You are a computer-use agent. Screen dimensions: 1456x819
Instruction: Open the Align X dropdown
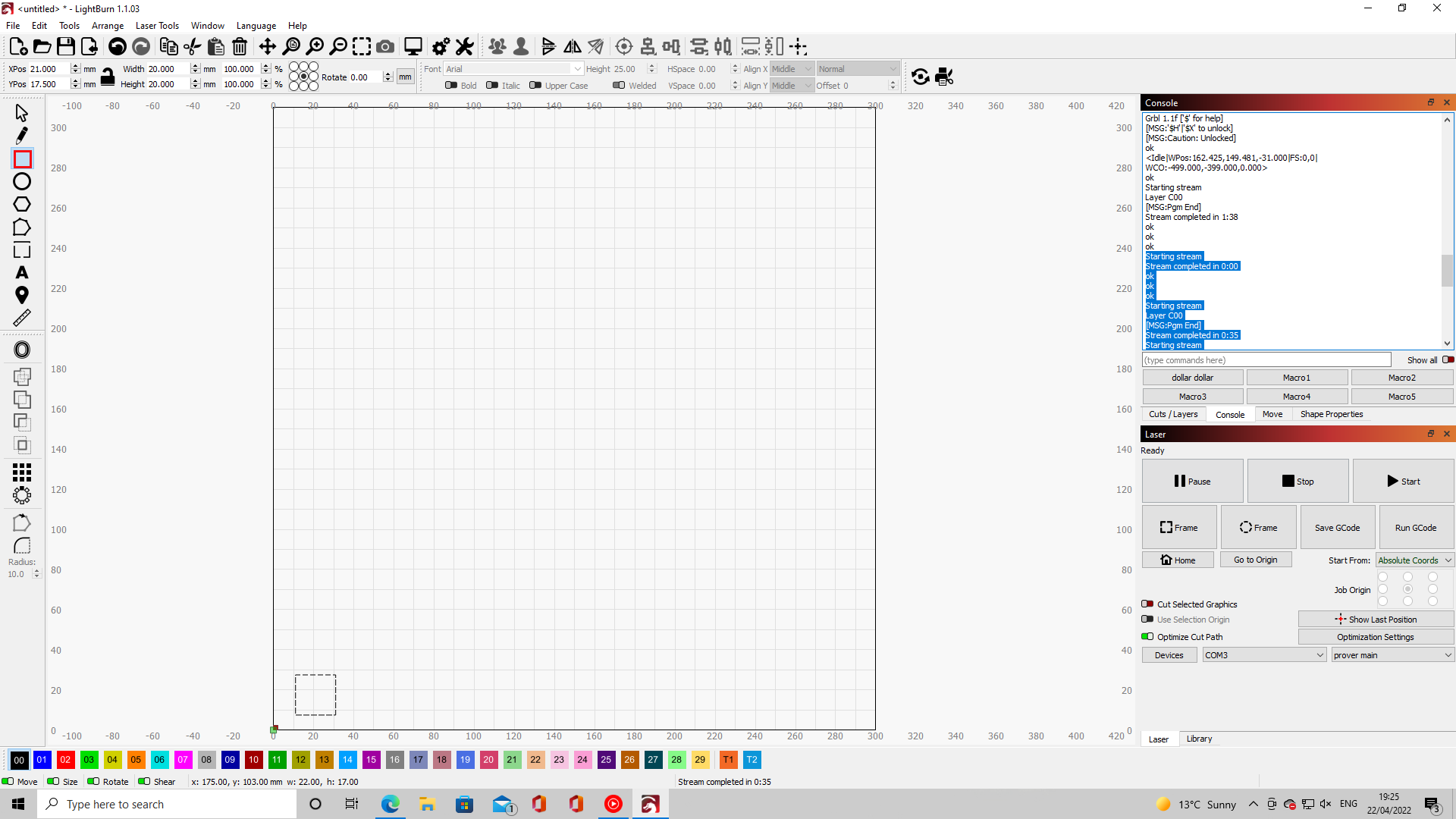[792, 69]
